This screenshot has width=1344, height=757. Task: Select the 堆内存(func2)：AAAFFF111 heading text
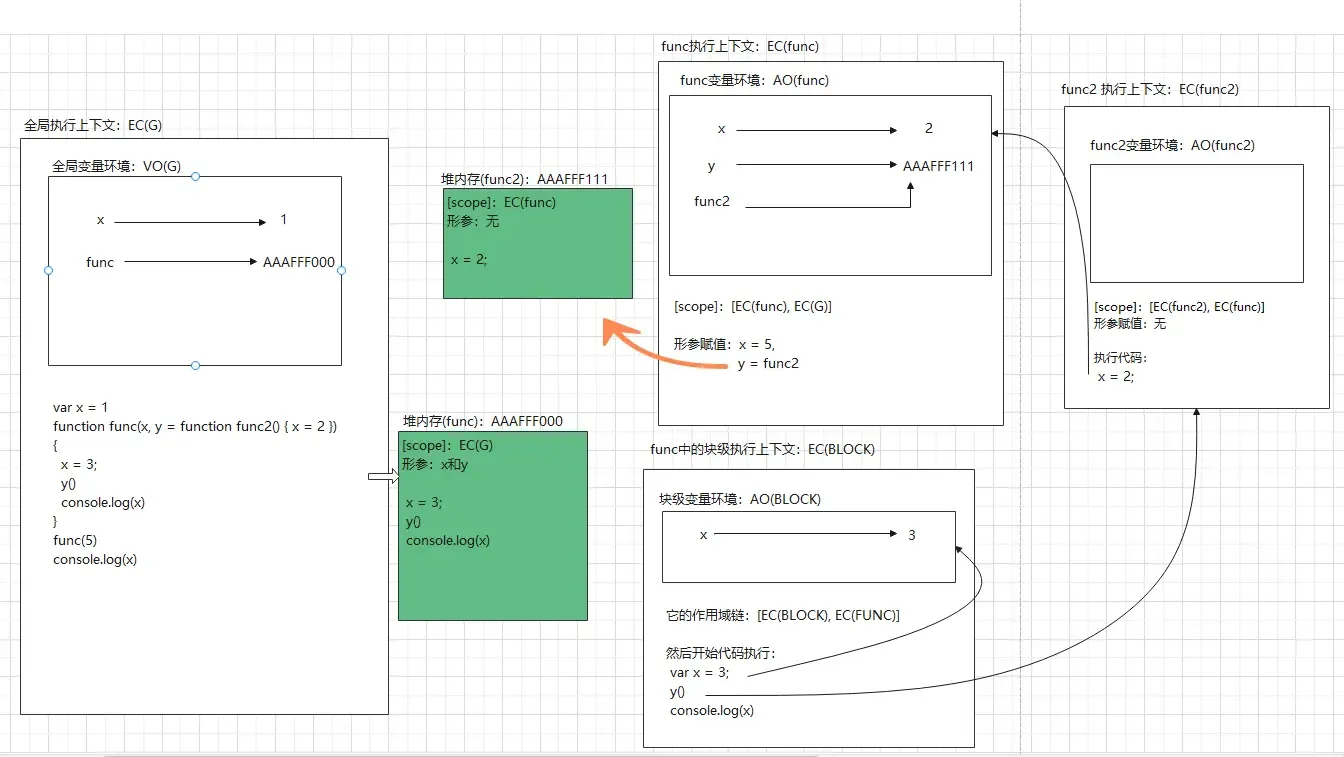(525, 179)
